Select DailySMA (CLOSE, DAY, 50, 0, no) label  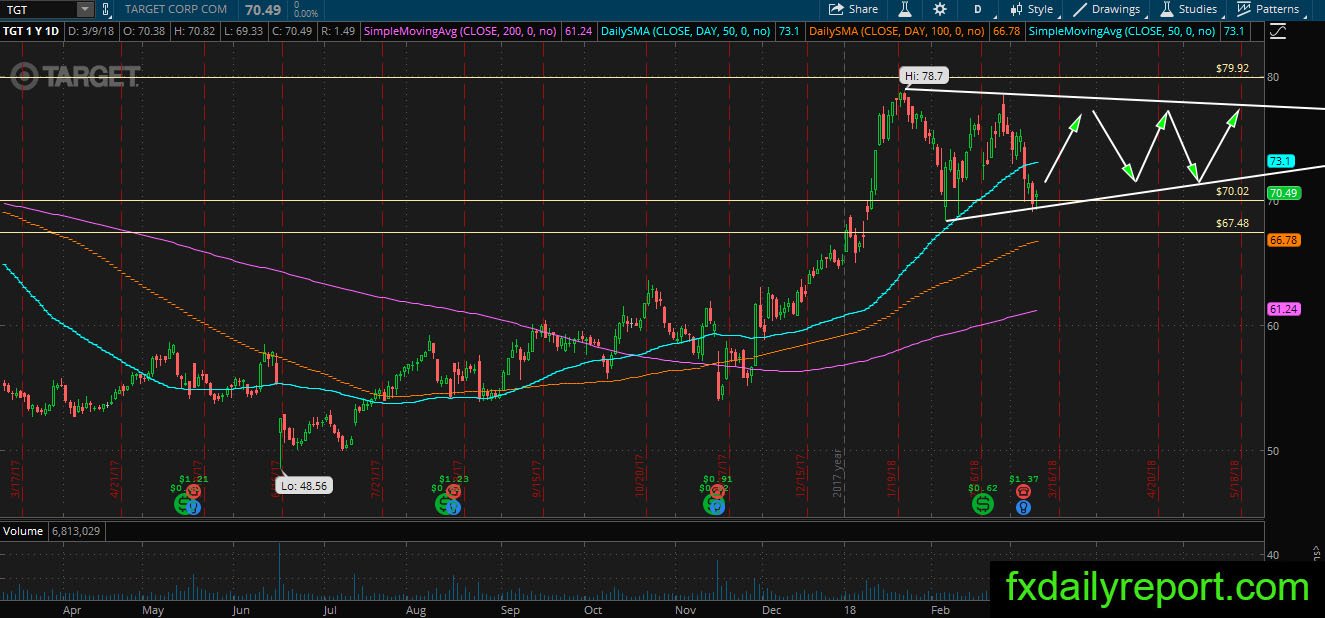point(685,32)
